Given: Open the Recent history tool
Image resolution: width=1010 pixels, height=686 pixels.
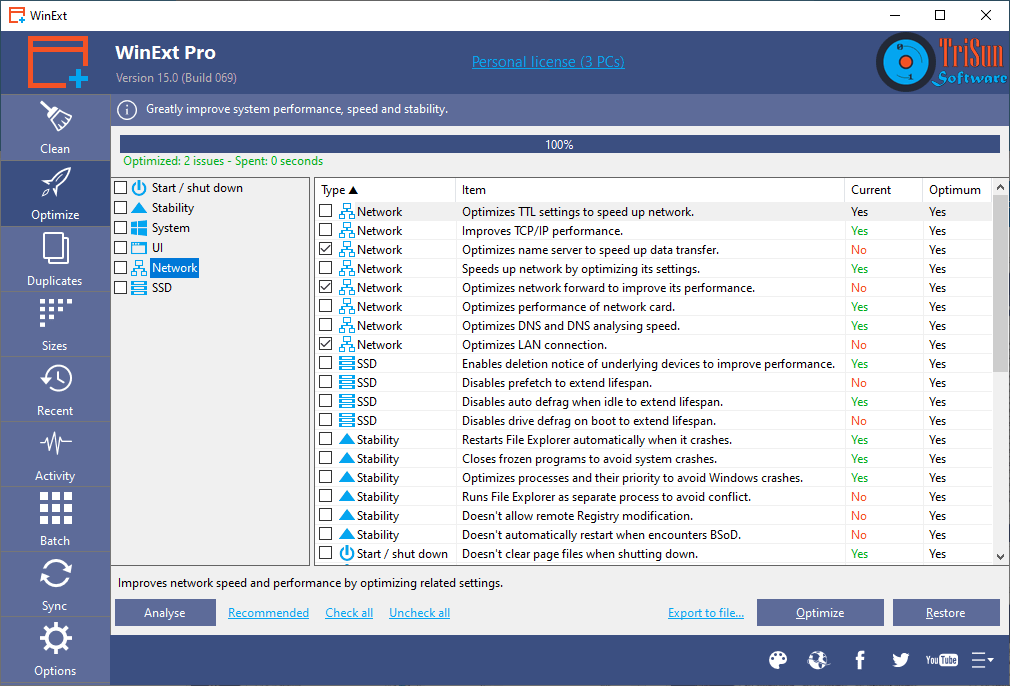Looking at the screenshot, I should pos(55,389).
